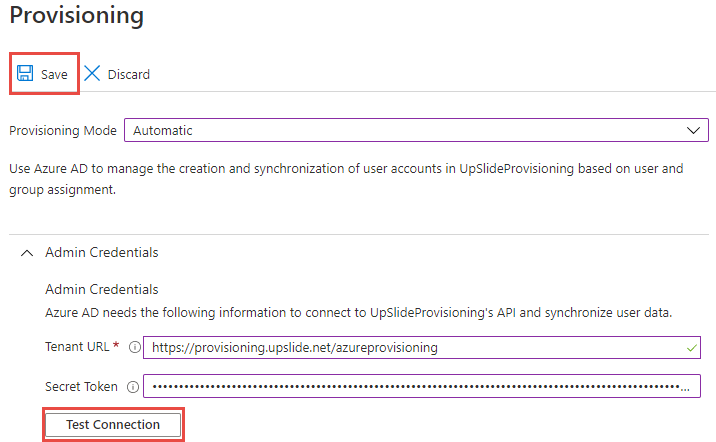This screenshot has width=716, height=442.
Task: Open the Provisioning Mode dropdown arrow
Action: click(693, 131)
